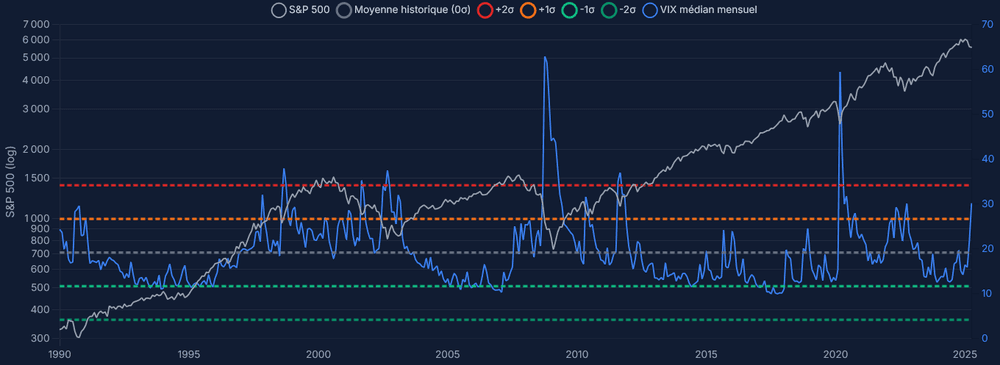Click the red +2σ legend circle marker
The height and width of the screenshot is (365, 1000).
485,10
